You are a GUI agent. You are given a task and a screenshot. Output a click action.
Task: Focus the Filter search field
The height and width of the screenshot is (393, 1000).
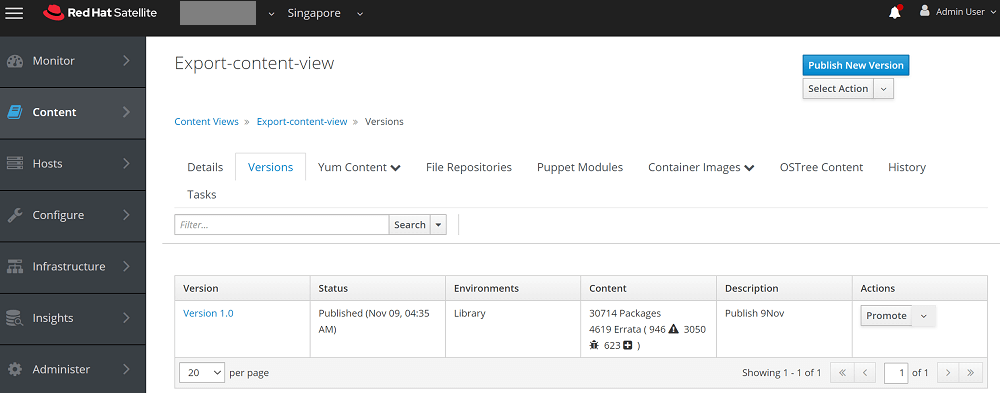click(281, 225)
